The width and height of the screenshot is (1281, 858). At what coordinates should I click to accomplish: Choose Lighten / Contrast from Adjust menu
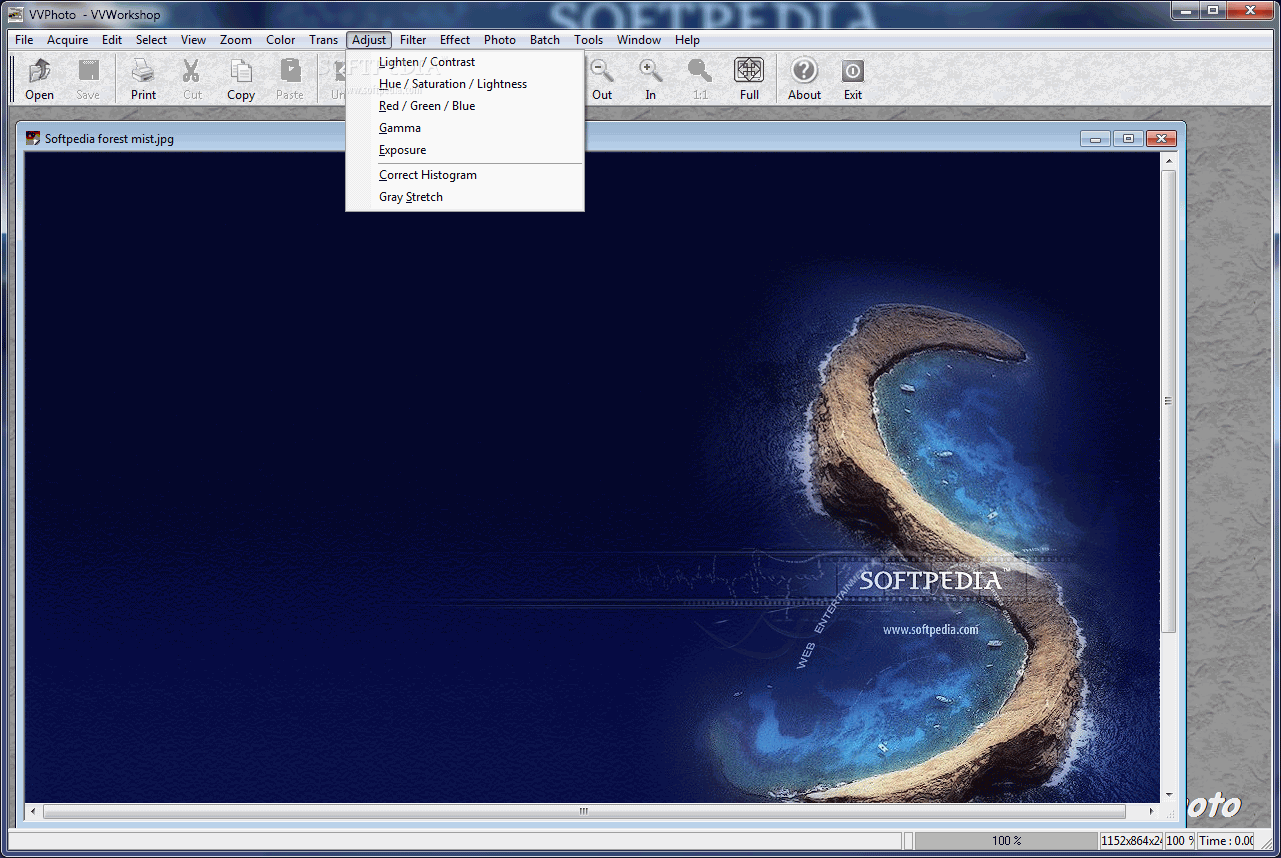click(465, 62)
